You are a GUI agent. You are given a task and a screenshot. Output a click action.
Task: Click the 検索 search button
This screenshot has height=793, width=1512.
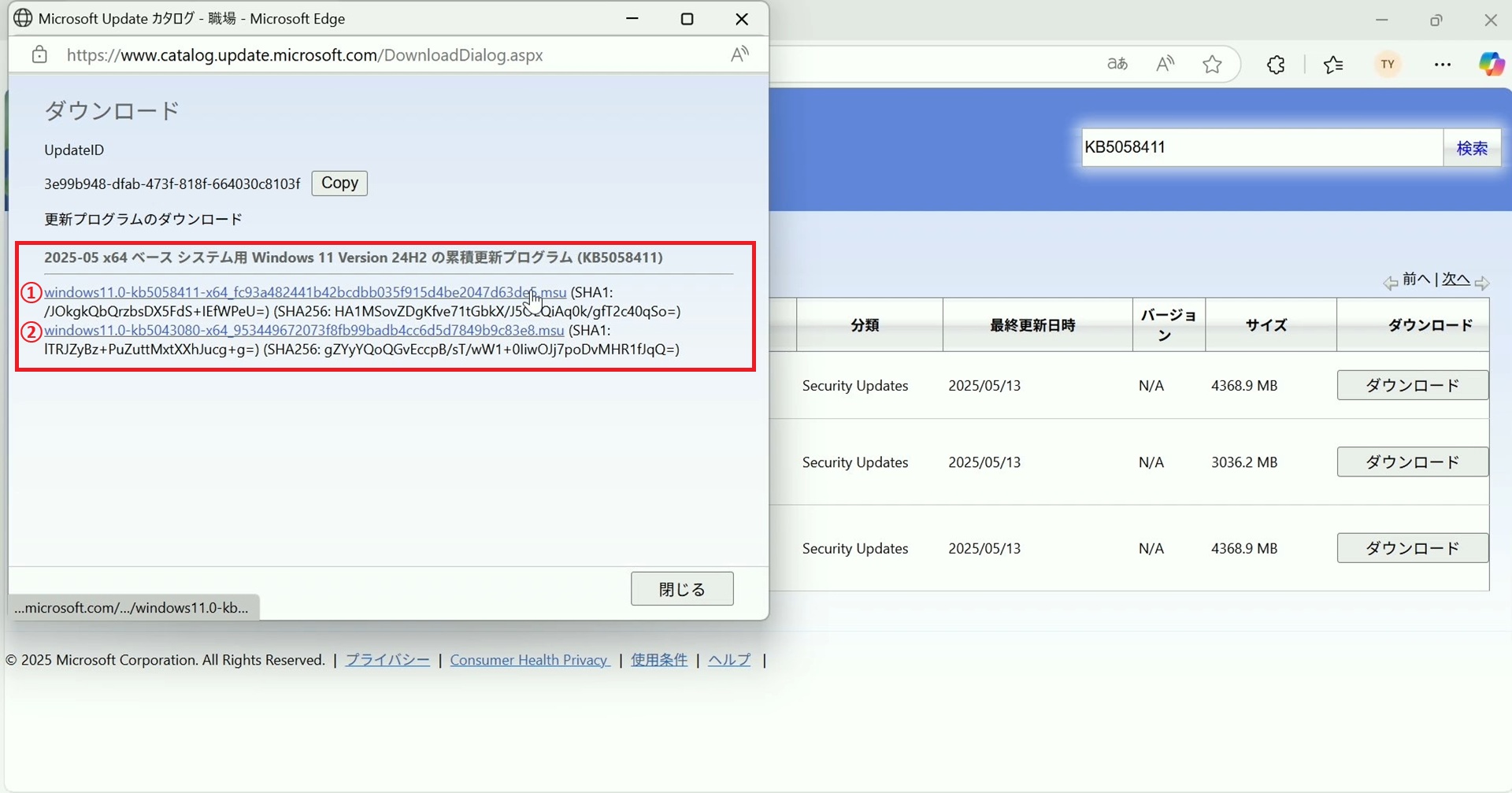[1472, 148]
